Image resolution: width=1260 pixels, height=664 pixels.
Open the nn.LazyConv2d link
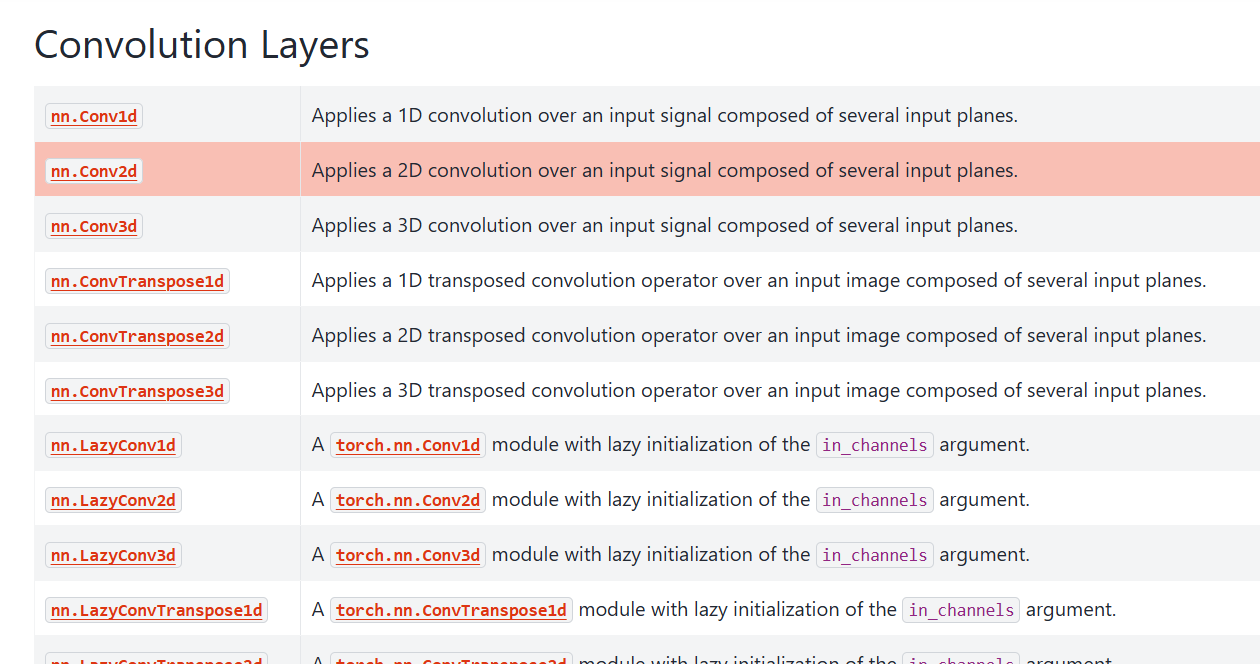point(113,500)
